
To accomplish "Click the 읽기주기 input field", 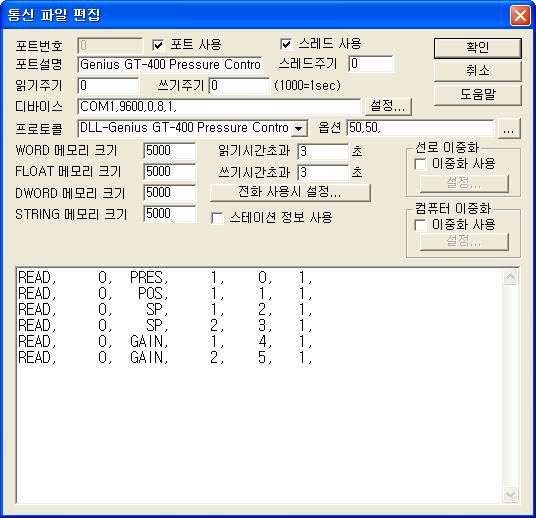I will [108, 86].
